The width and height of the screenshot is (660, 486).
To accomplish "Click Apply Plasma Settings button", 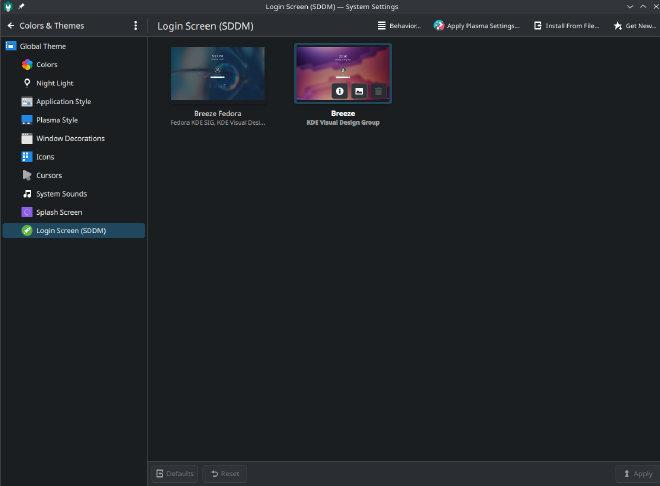I will (x=476, y=26).
